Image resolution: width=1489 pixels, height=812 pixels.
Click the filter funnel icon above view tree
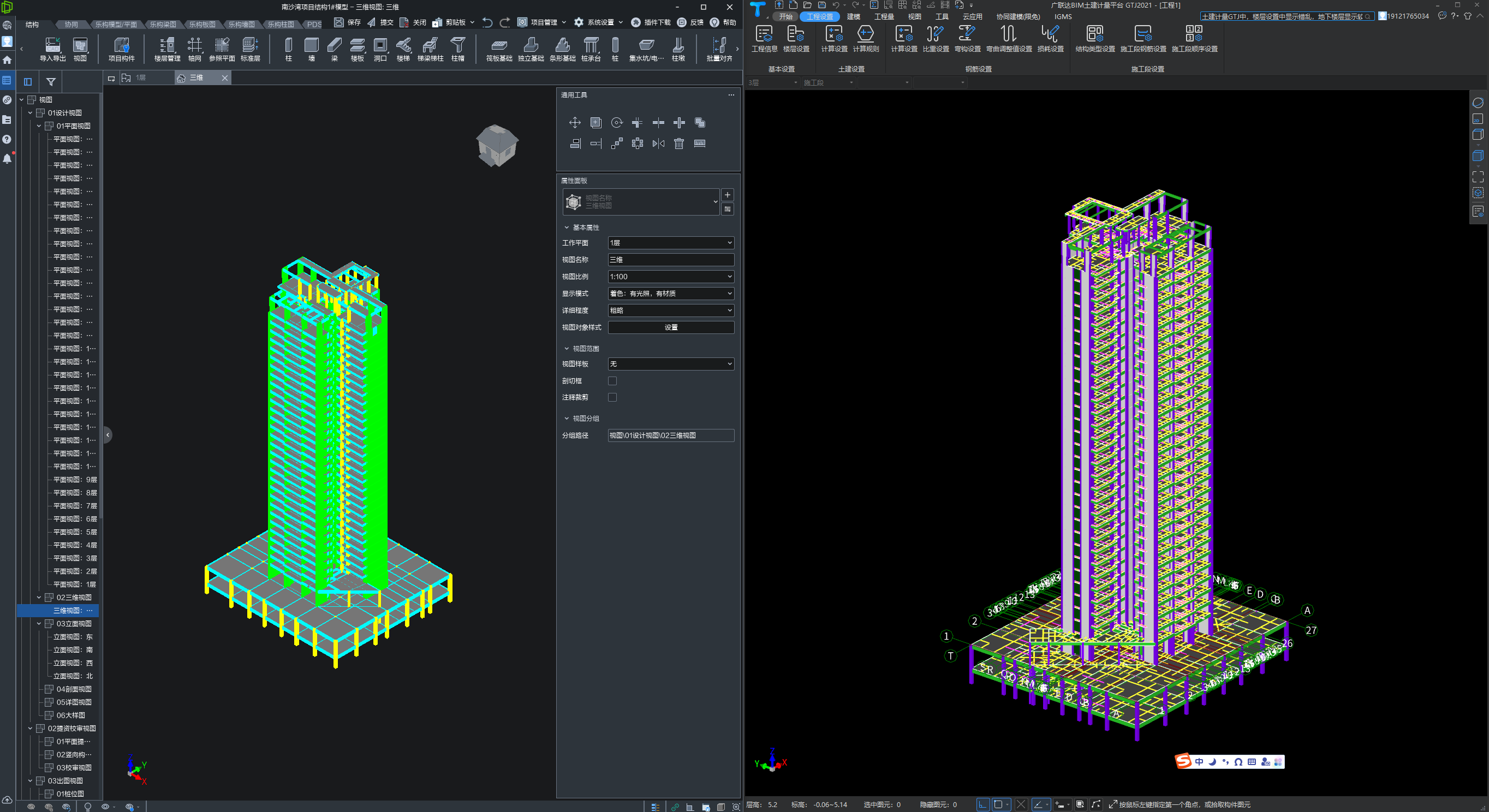point(51,81)
